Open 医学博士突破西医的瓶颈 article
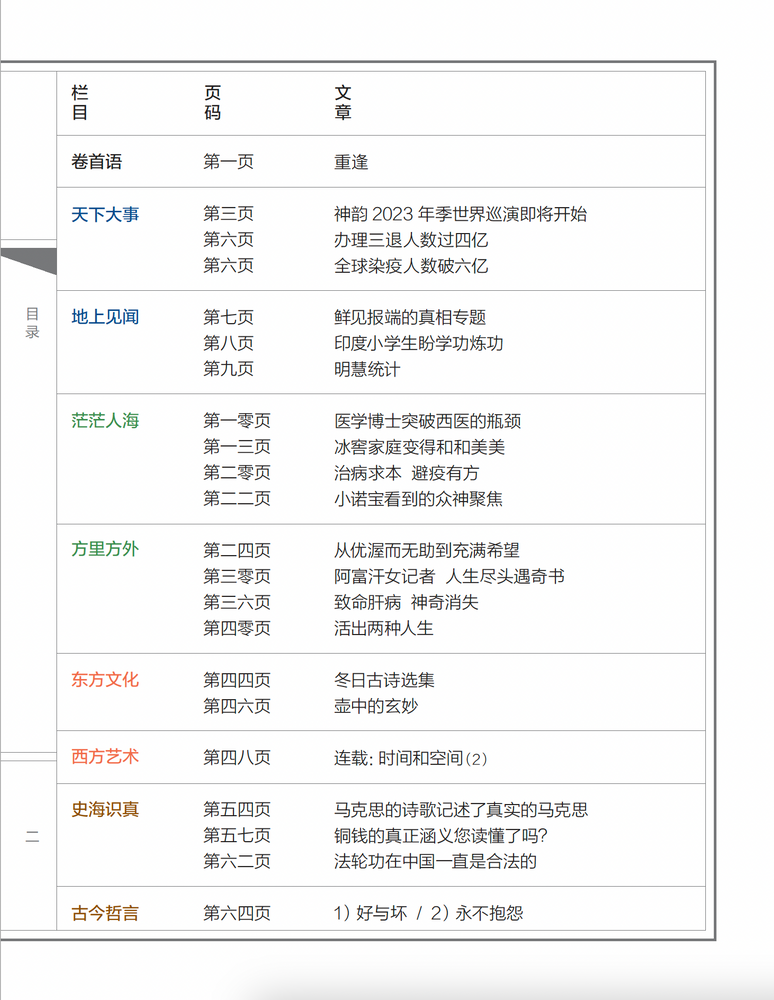This screenshot has height=1000, width=774. point(427,421)
